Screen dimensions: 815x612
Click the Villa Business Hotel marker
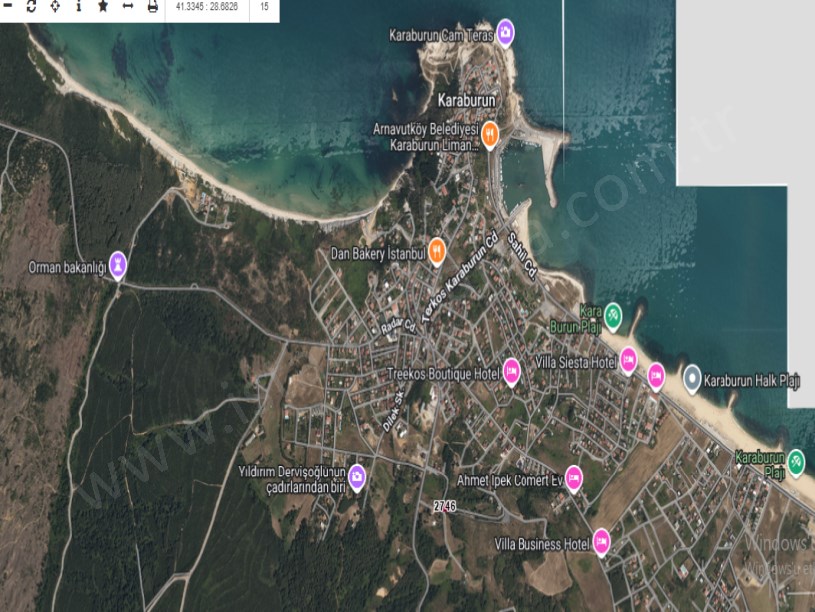click(599, 540)
